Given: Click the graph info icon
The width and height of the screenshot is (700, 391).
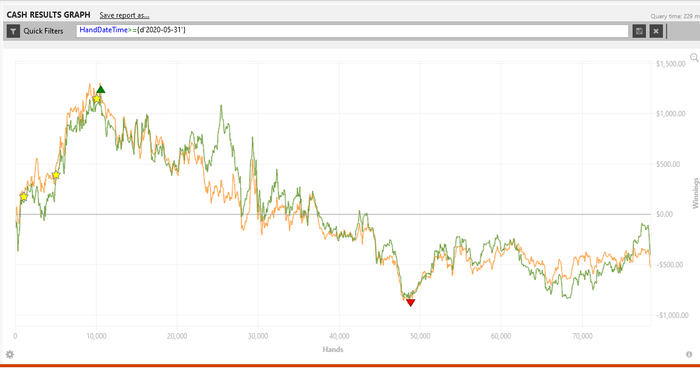Looking at the screenshot, I should coord(689,354).
